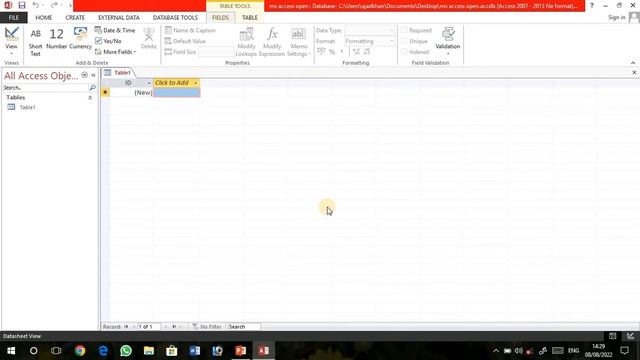Open WhatsApp from taskbar

point(126,351)
